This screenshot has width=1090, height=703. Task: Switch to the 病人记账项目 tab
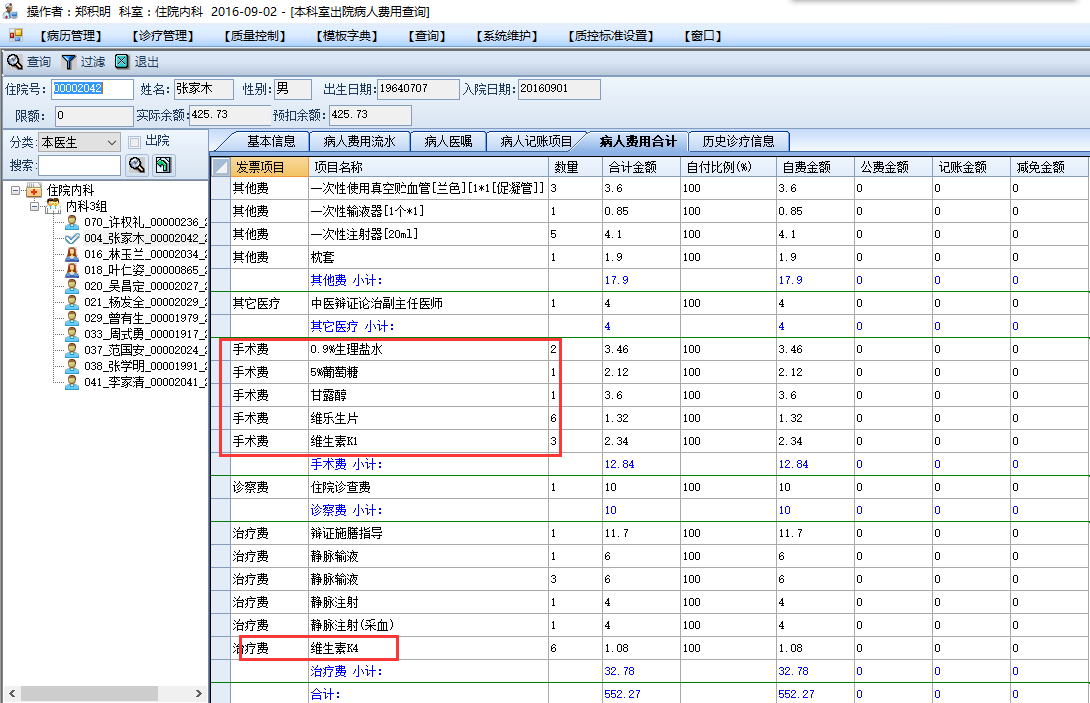tap(536, 141)
